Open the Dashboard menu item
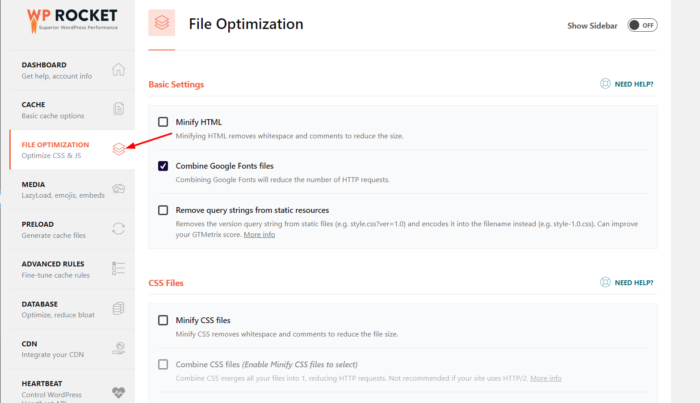The image size is (700, 403). point(72,70)
